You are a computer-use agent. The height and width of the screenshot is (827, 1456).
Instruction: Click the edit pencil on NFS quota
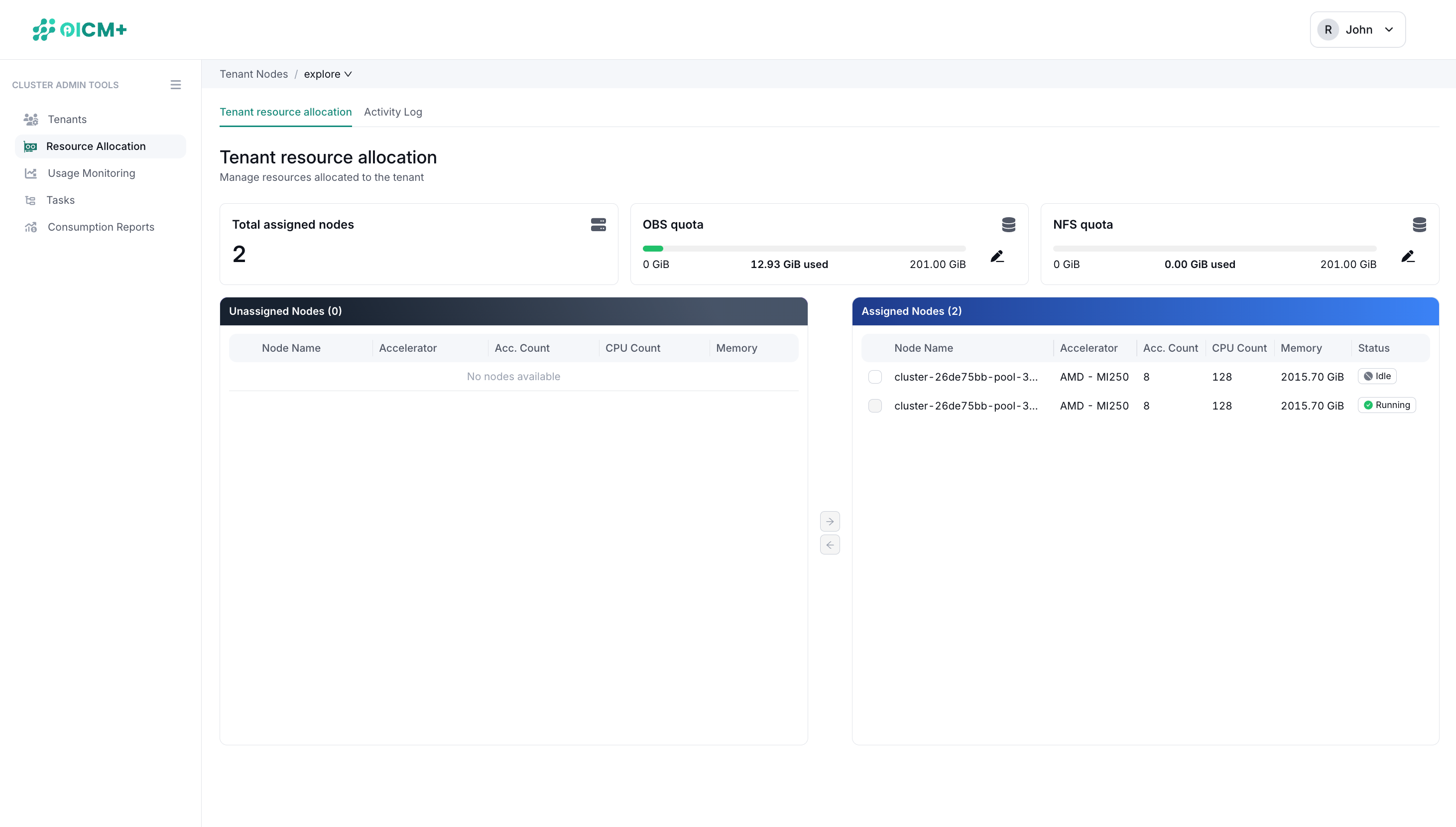point(1409,256)
